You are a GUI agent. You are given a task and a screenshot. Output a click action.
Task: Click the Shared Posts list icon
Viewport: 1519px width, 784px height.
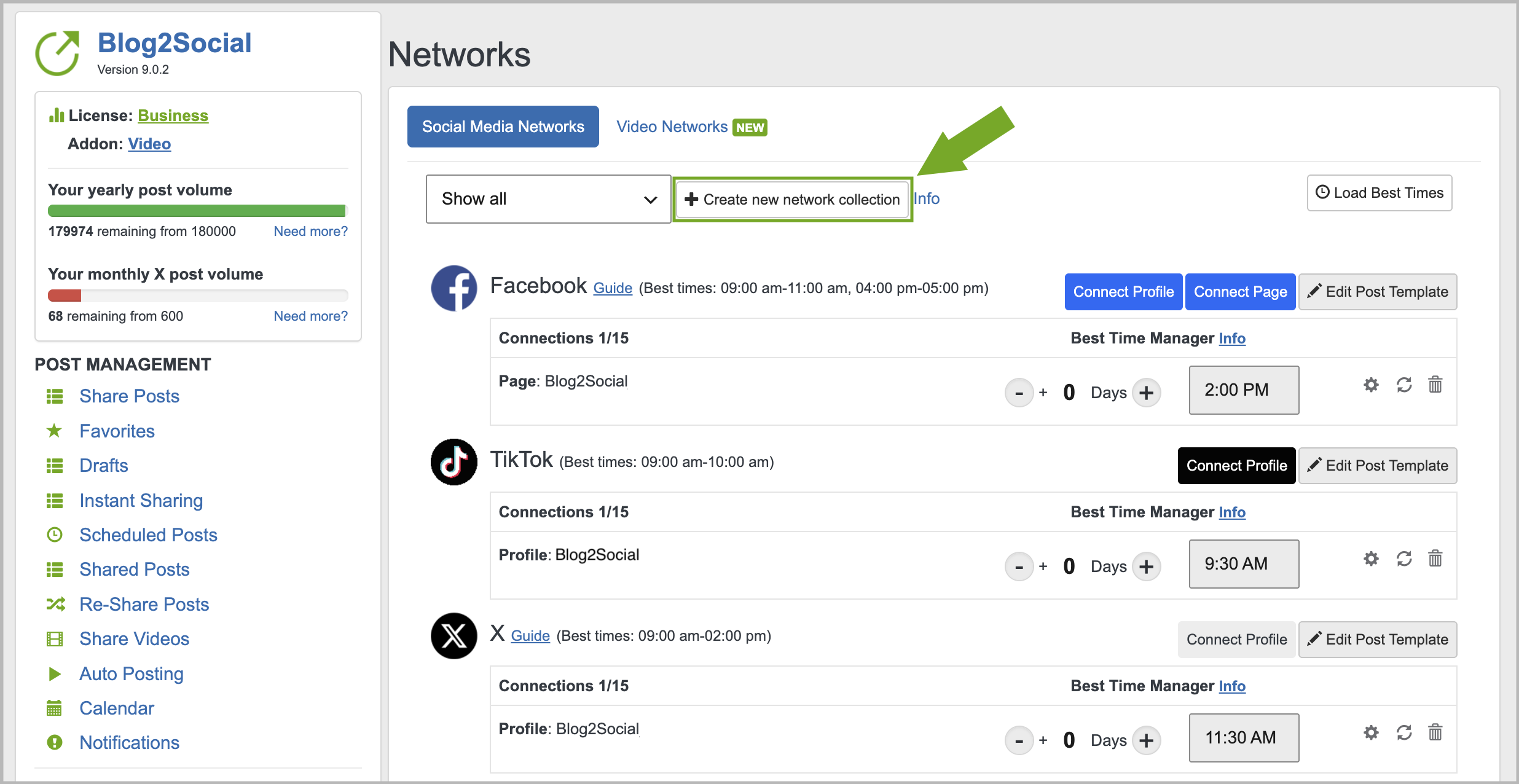coord(55,570)
